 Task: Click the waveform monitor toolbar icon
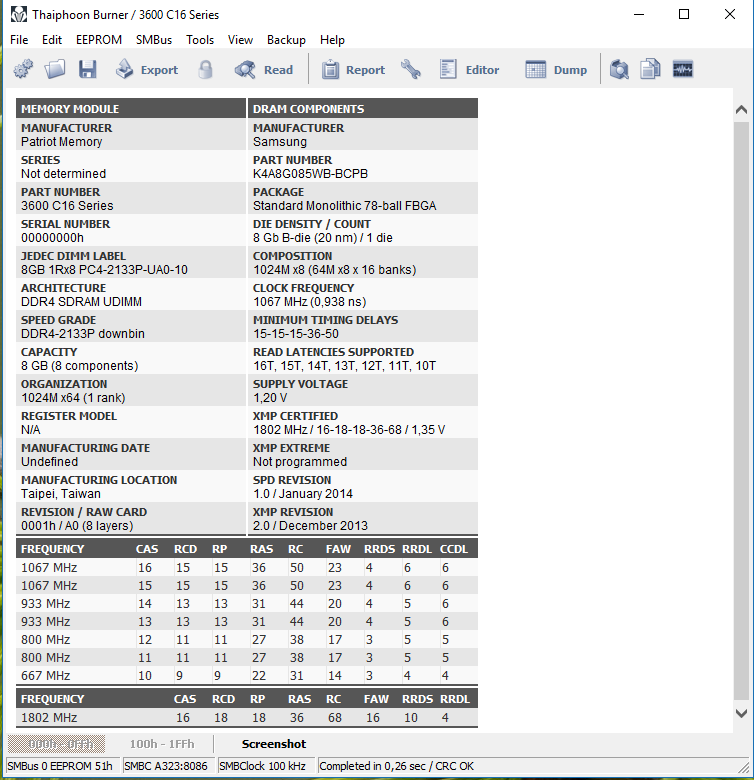tap(683, 69)
